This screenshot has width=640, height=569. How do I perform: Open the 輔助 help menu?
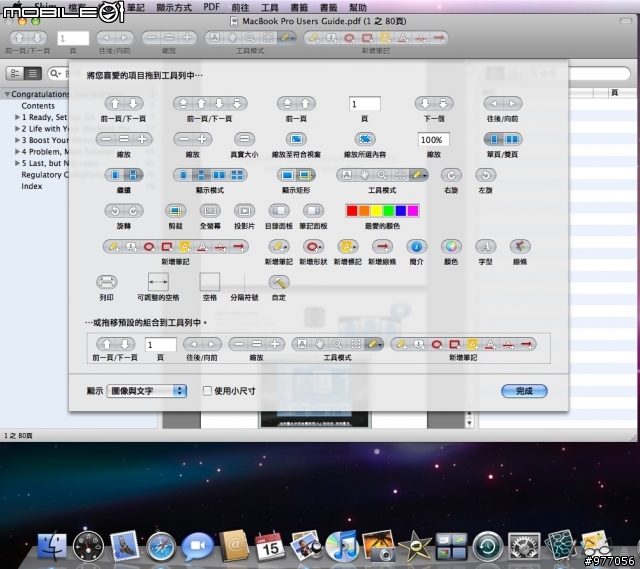pos(358,7)
